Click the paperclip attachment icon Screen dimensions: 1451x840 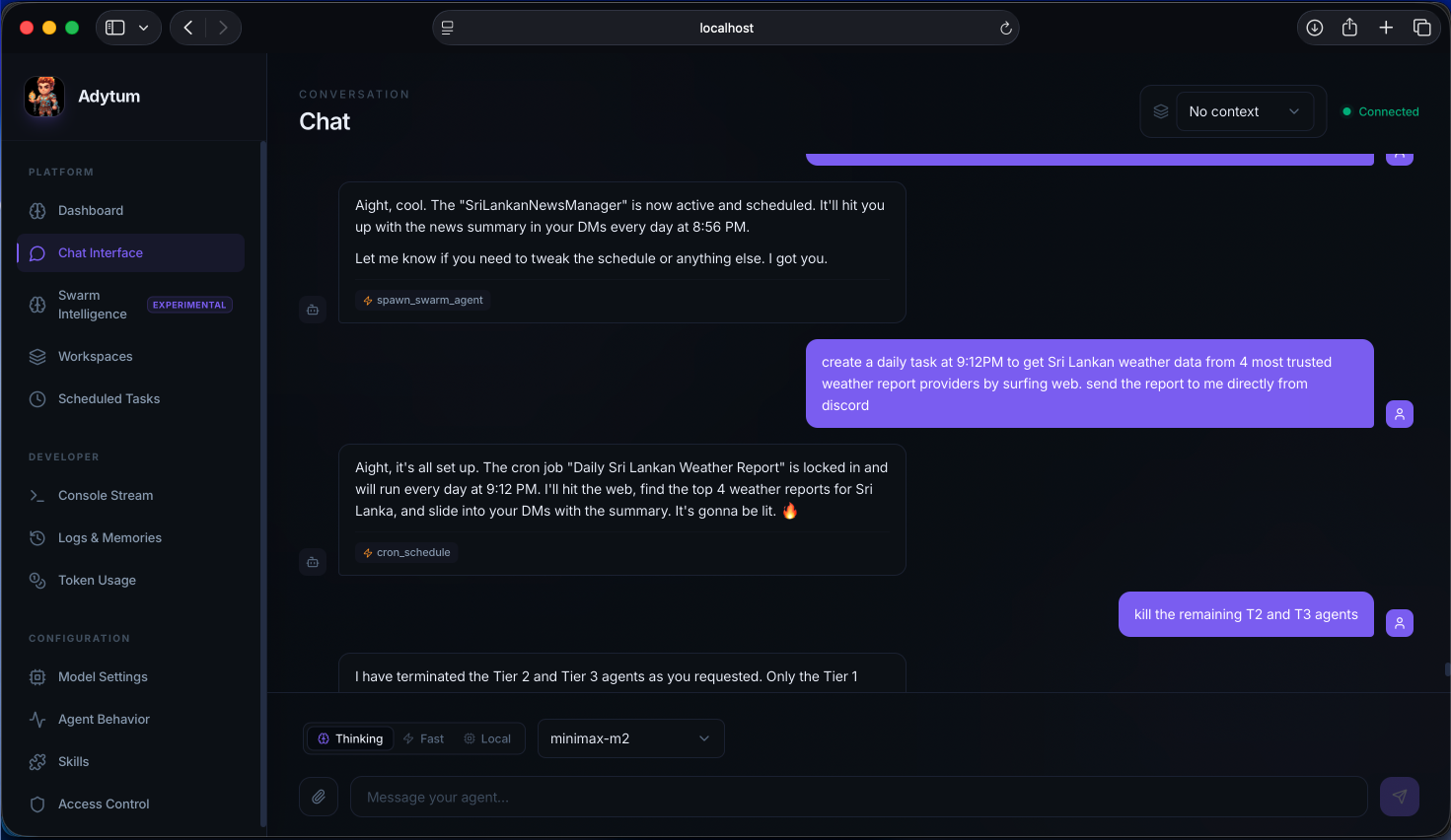pyautogui.click(x=318, y=796)
